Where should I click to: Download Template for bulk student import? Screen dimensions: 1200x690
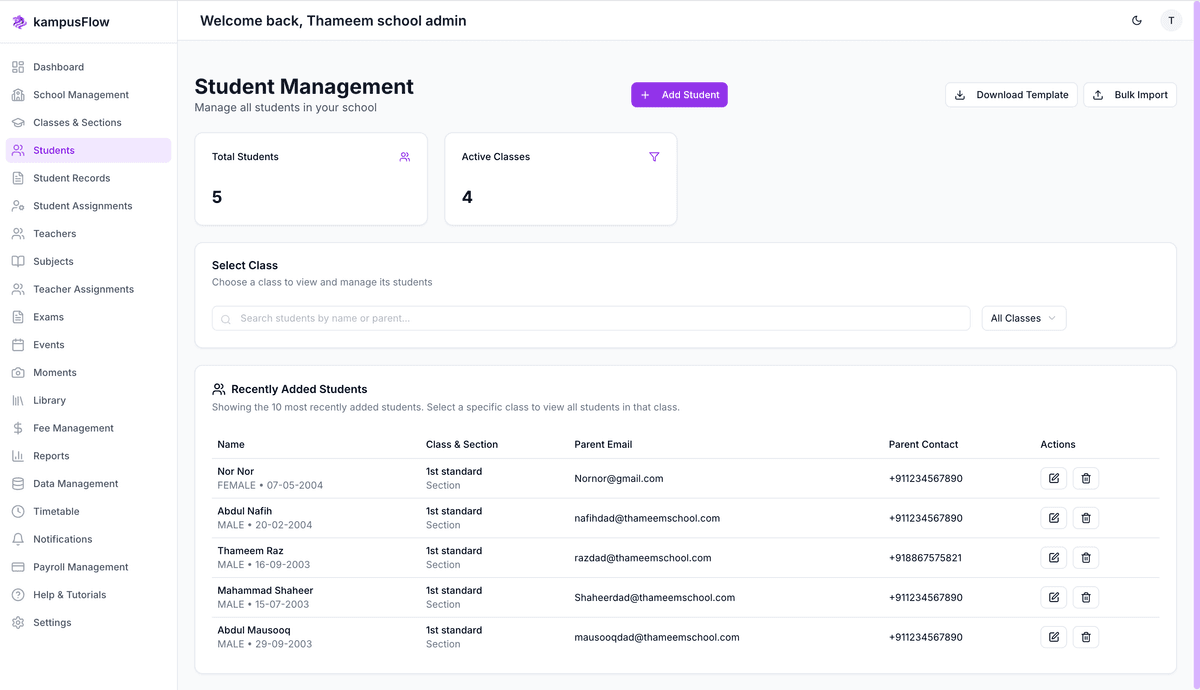point(1011,94)
